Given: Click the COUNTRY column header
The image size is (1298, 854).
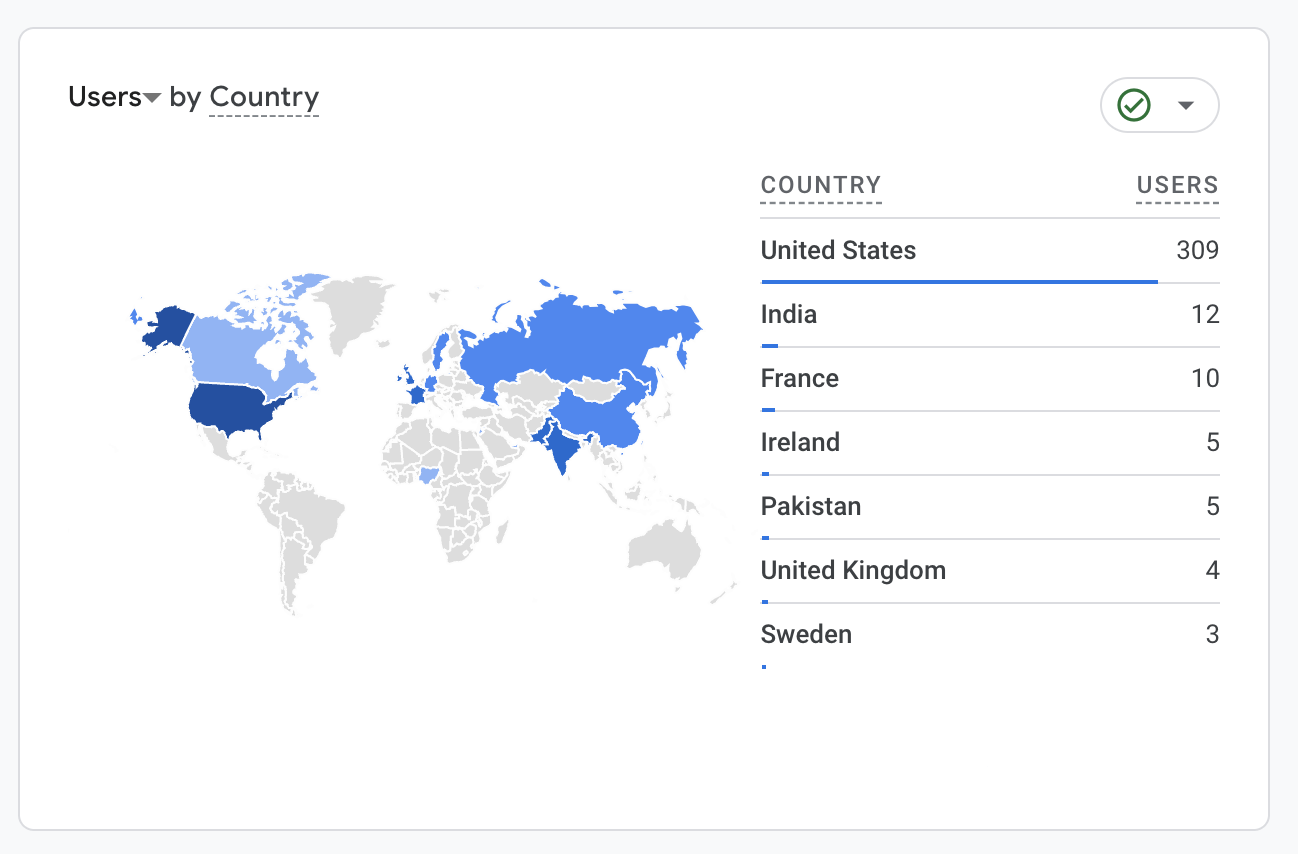Looking at the screenshot, I should pos(821,185).
